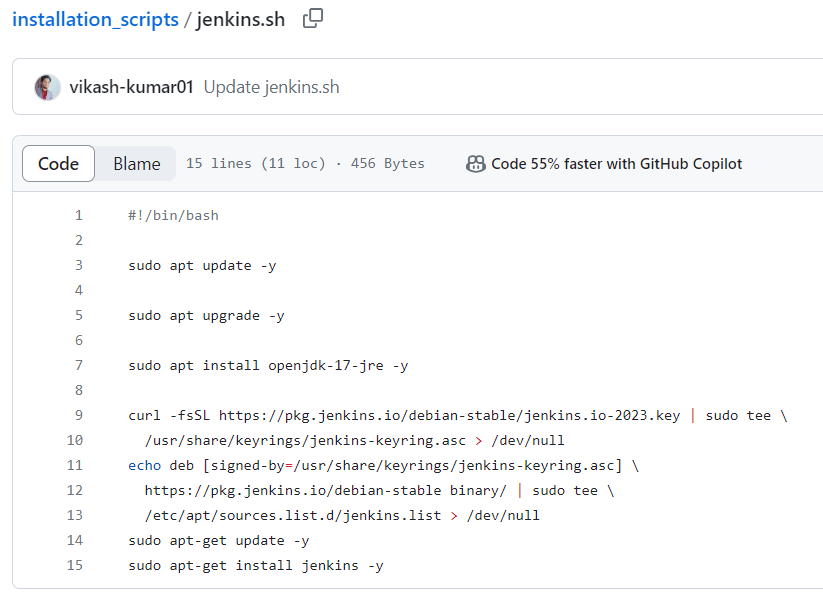Select line number 1
Image resolution: width=823 pixels, height=592 pixels.
coord(79,215)
